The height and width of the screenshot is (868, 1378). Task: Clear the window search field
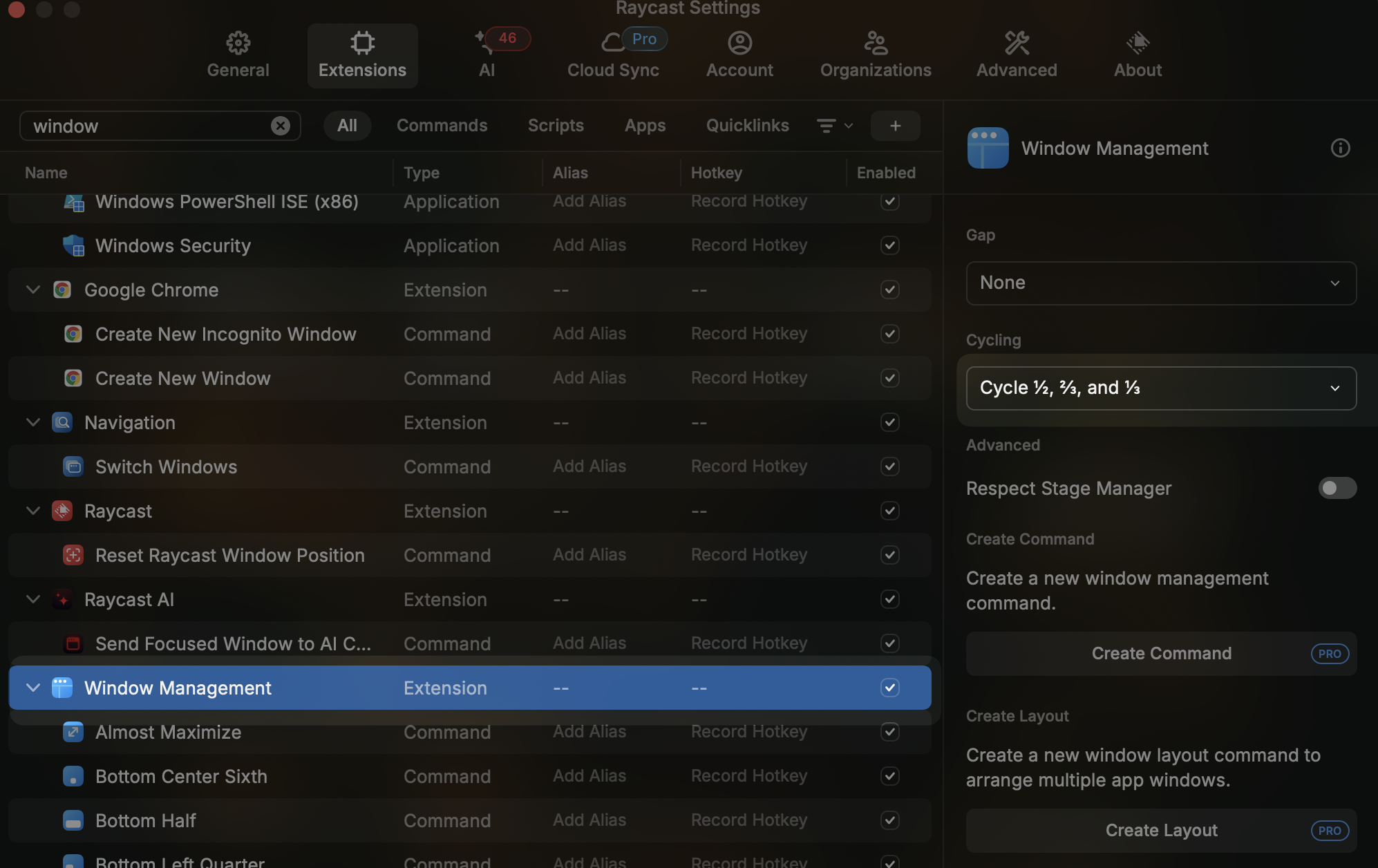point(280,126)
